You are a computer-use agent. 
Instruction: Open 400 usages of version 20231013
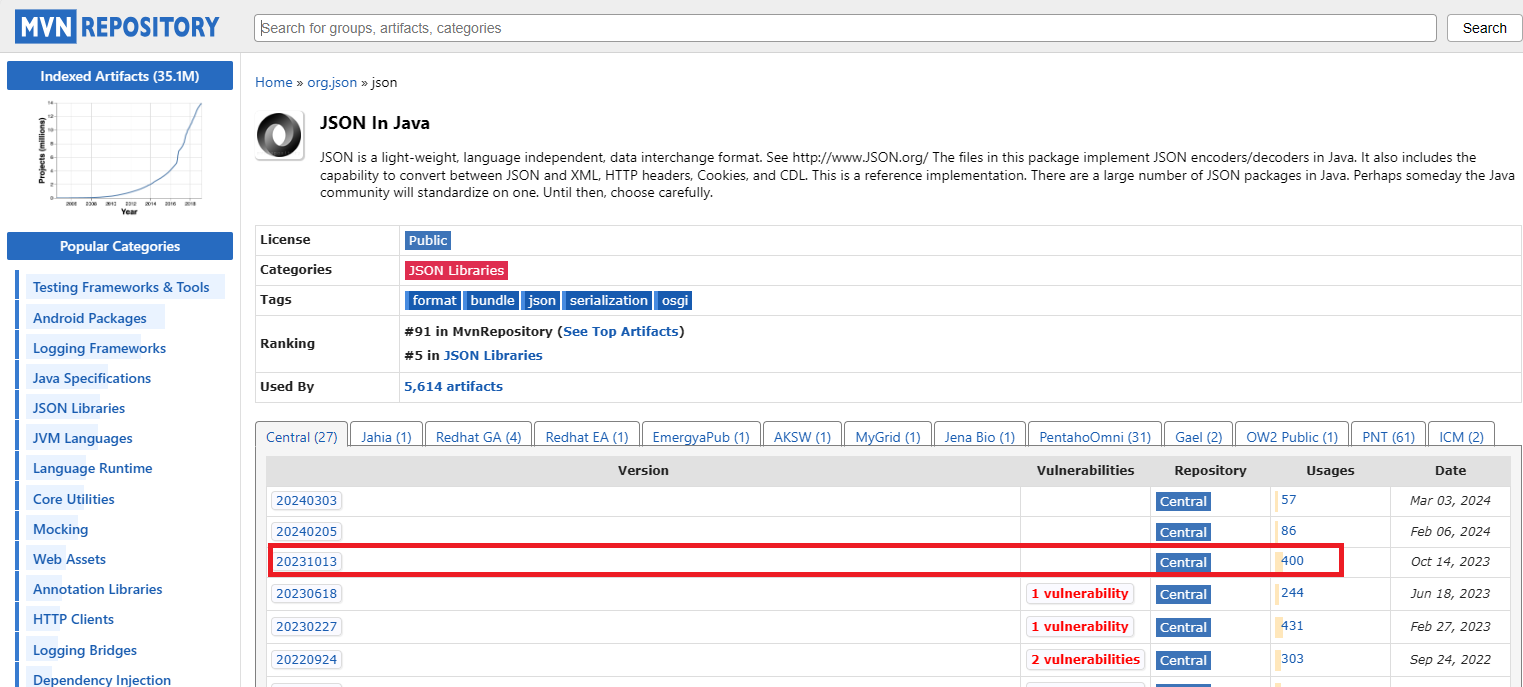click(x=1292, y=560)
